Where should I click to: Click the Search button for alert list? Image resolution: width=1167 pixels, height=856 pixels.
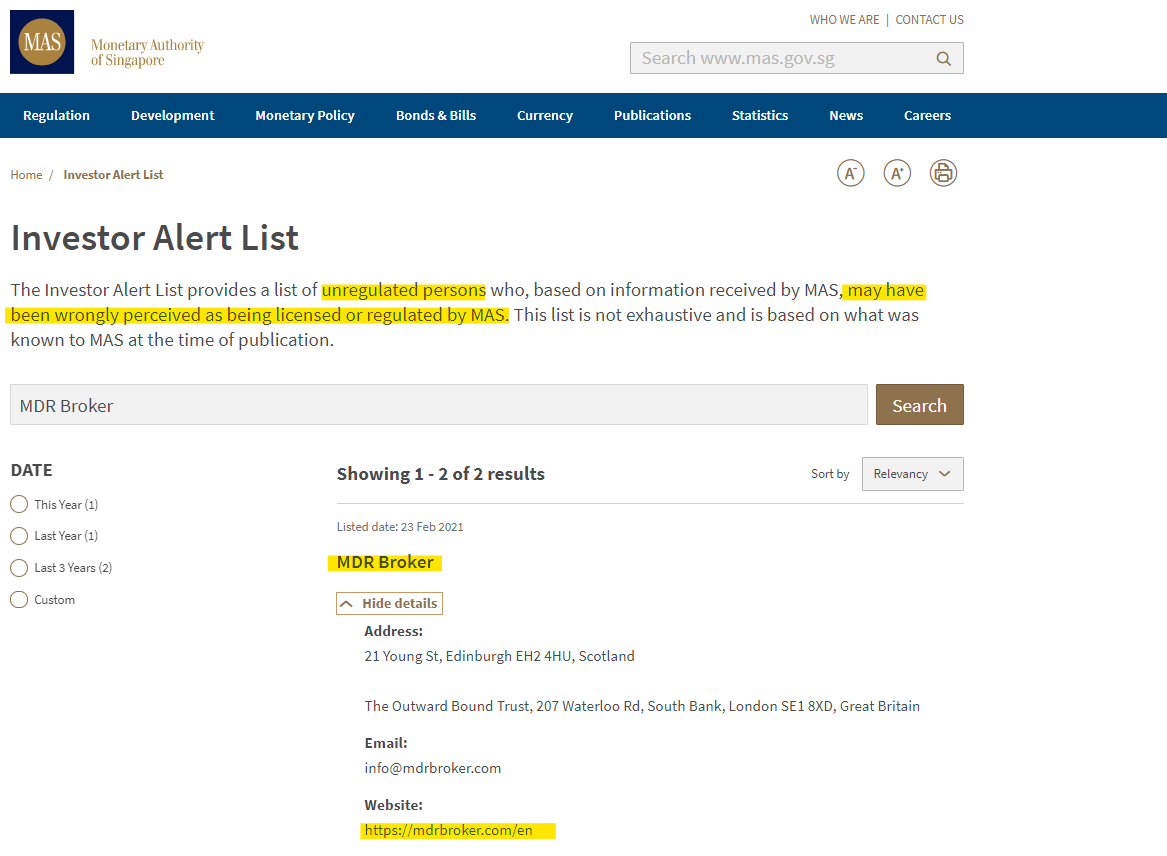click(920, 405)
